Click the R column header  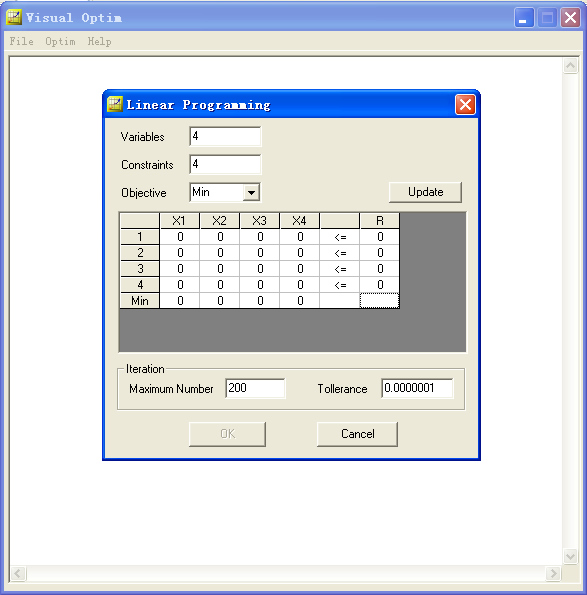pyautogui.click(x=380, y=221)
